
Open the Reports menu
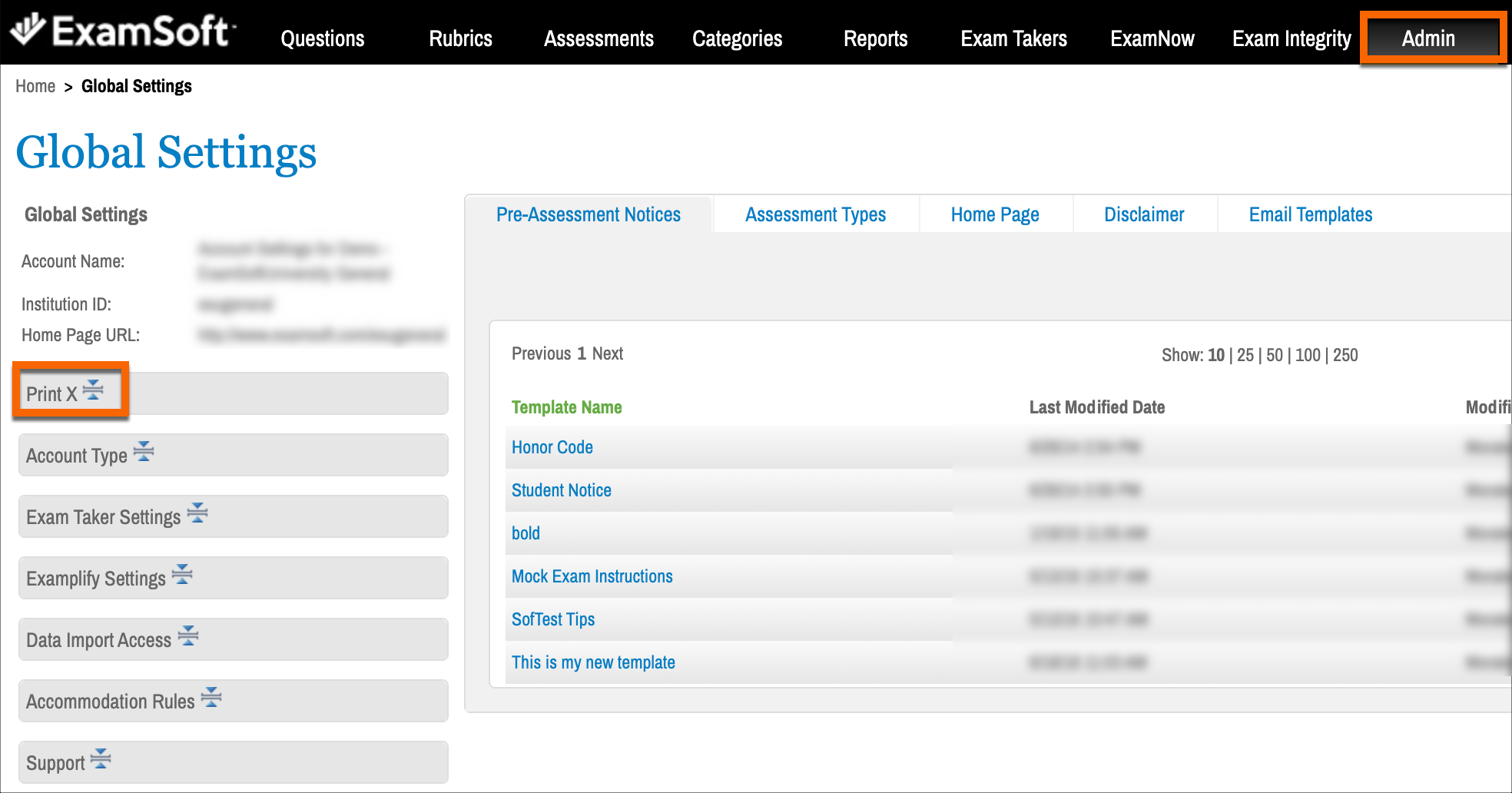coord(875,38)
